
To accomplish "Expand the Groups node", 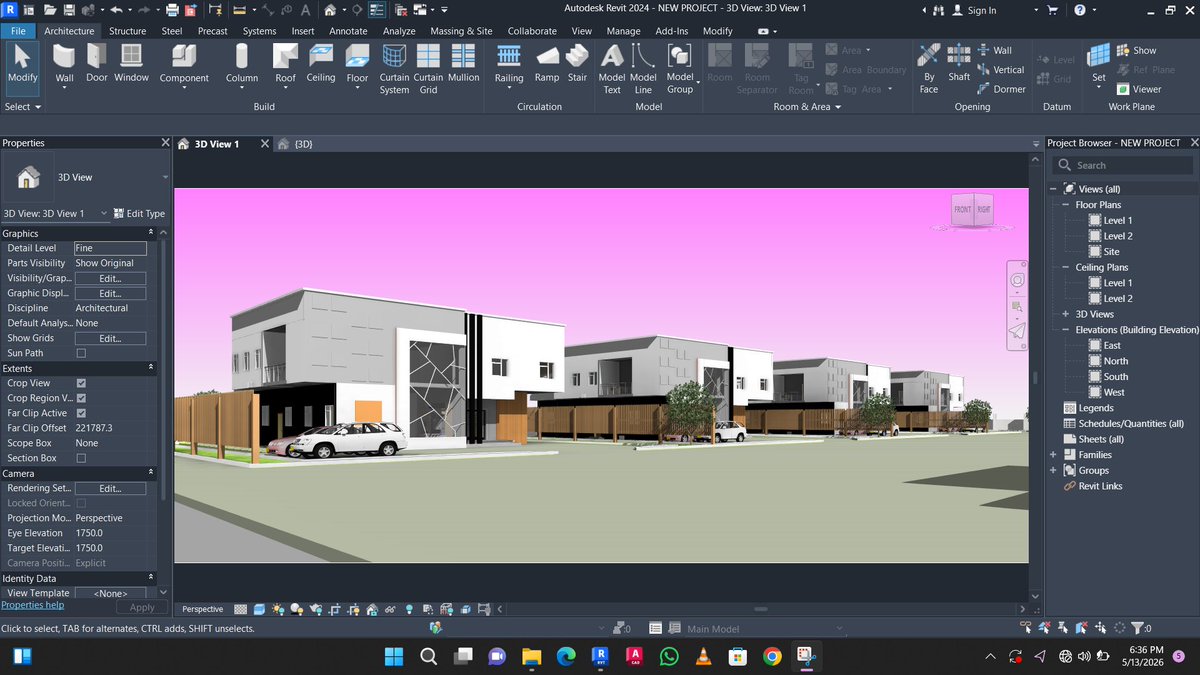I will tap(1053, 470).
